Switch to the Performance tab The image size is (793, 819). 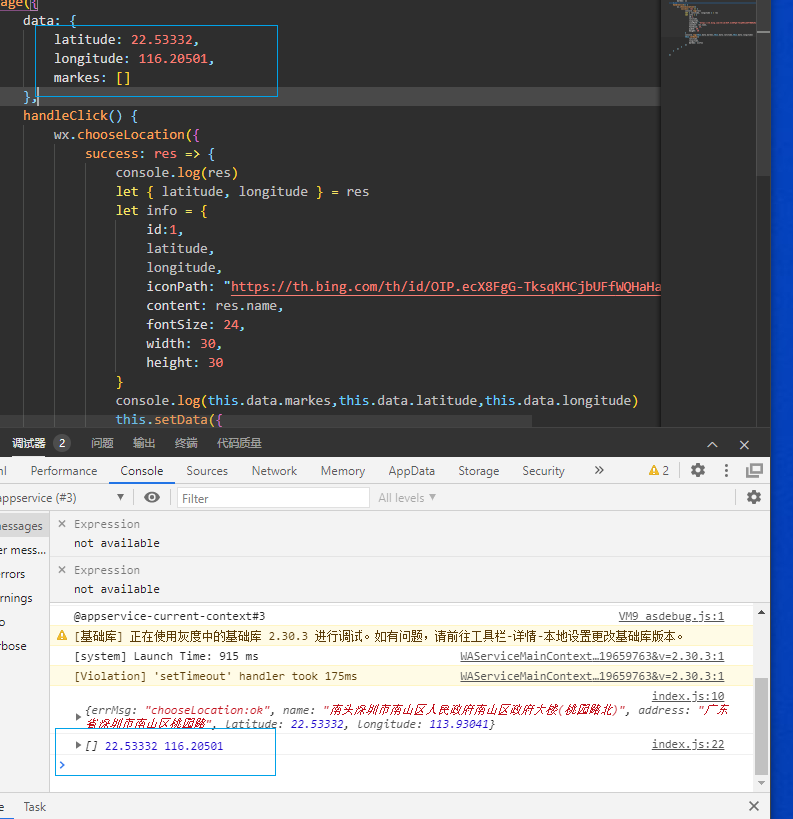[x=64, y=471]
